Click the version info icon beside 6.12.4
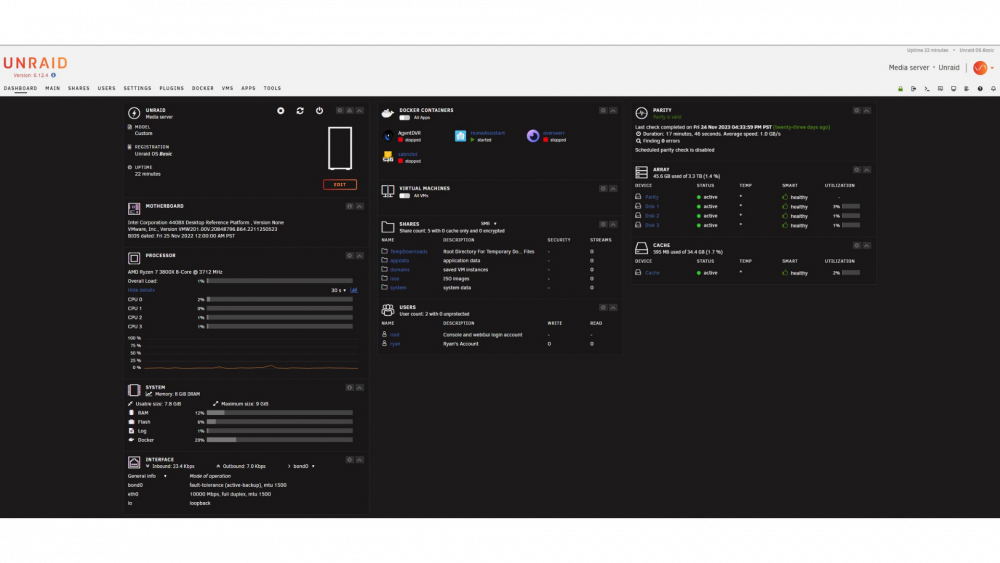Screen dimensions: 1000x563 tap(54, 75)
